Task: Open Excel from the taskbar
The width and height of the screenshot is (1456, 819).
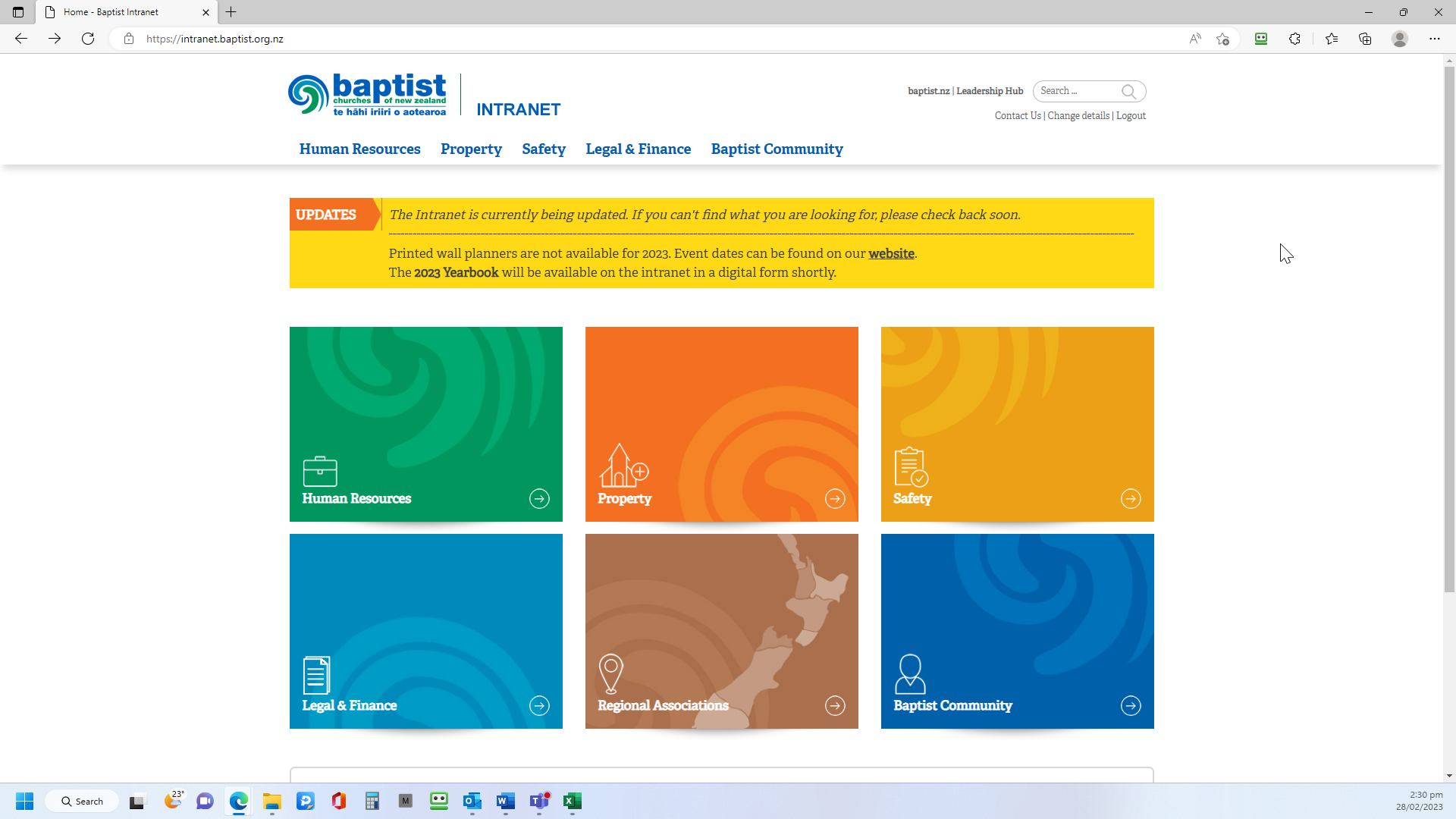Action: [573, 802]
